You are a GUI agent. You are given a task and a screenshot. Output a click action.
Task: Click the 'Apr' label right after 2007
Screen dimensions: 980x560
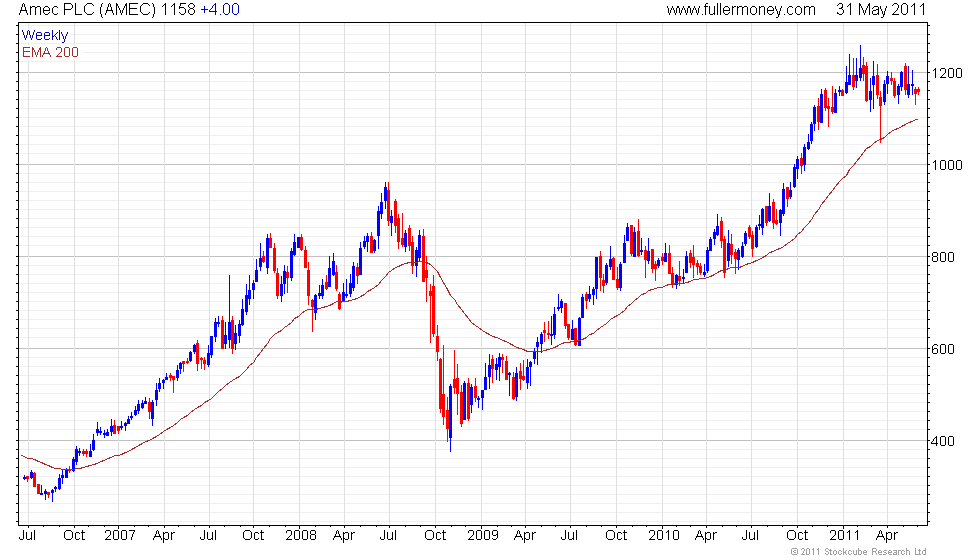164,536
